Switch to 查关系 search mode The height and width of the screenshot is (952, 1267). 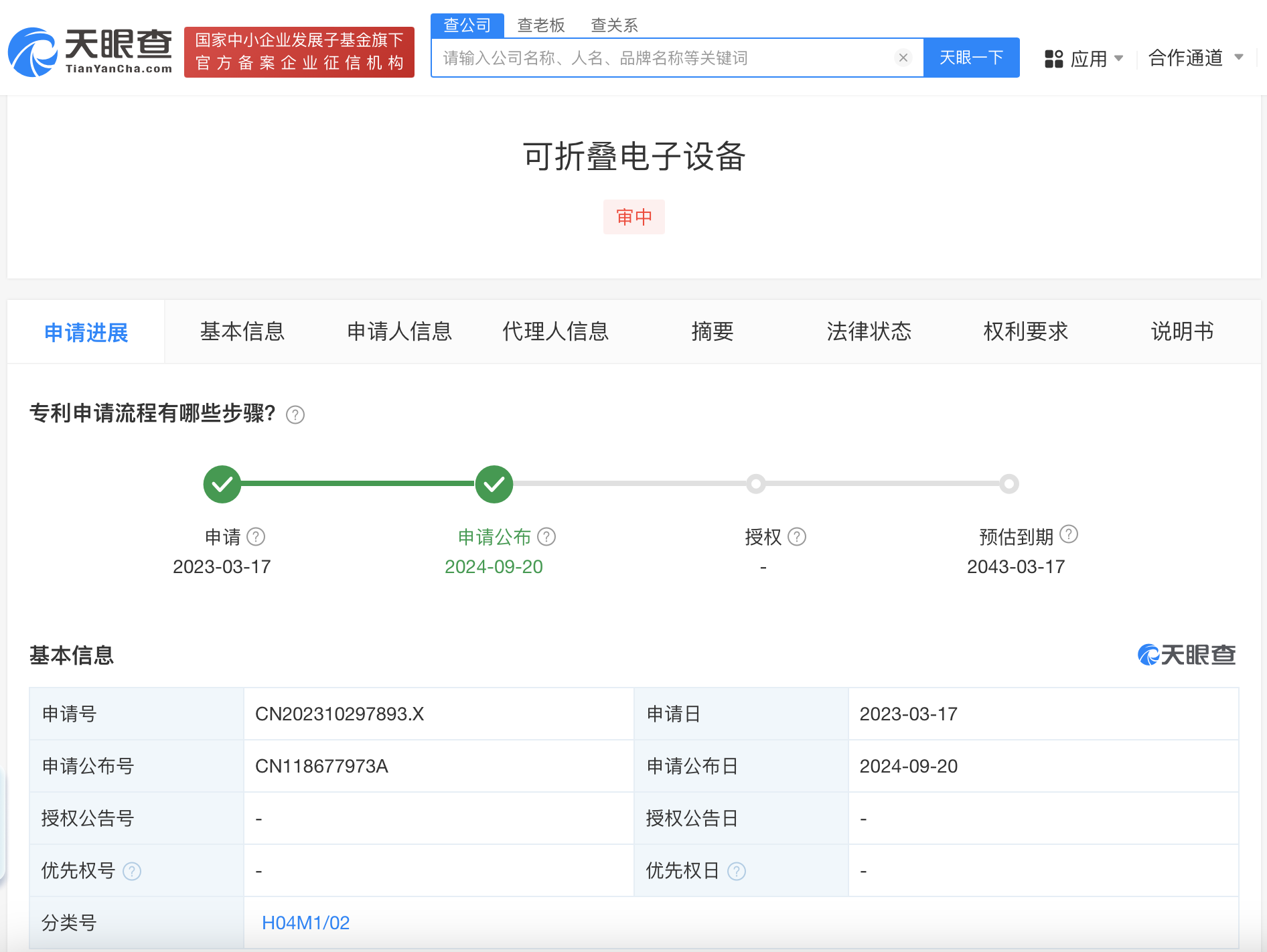tap(613, 25)
